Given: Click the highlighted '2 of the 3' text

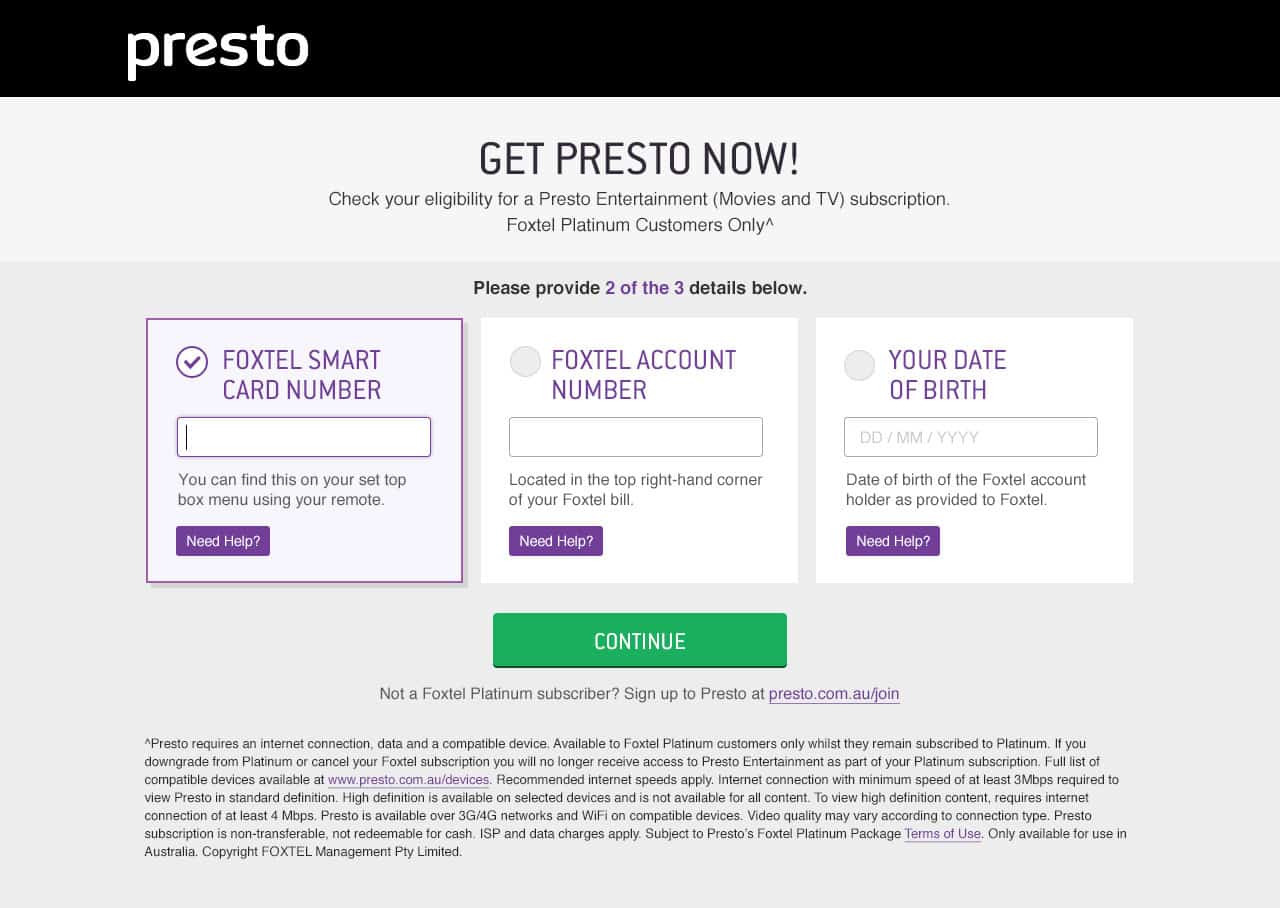Looking at the screenshot, I should coord(644,288).
